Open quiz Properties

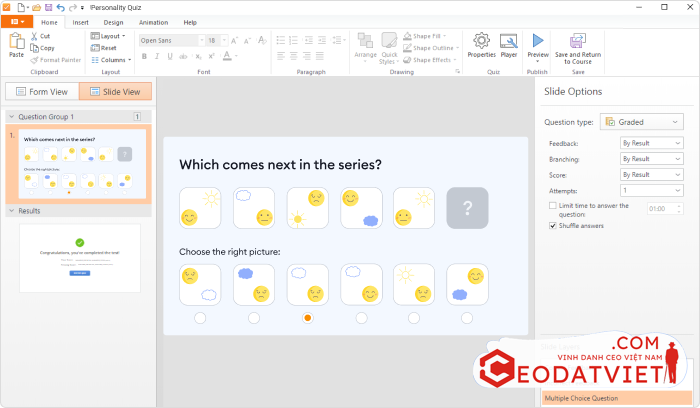click(x=481, y=45)
